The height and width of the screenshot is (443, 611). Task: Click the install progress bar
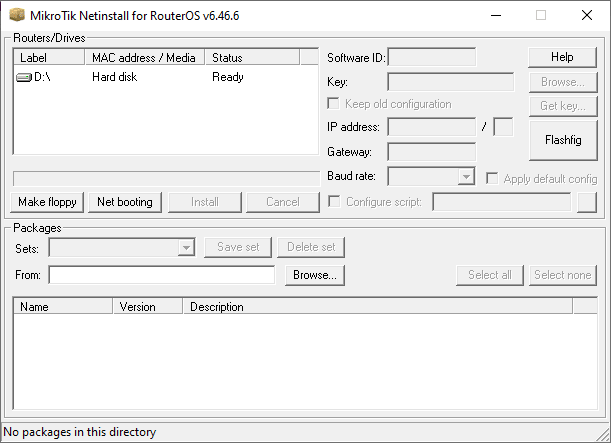click(166, 179)
